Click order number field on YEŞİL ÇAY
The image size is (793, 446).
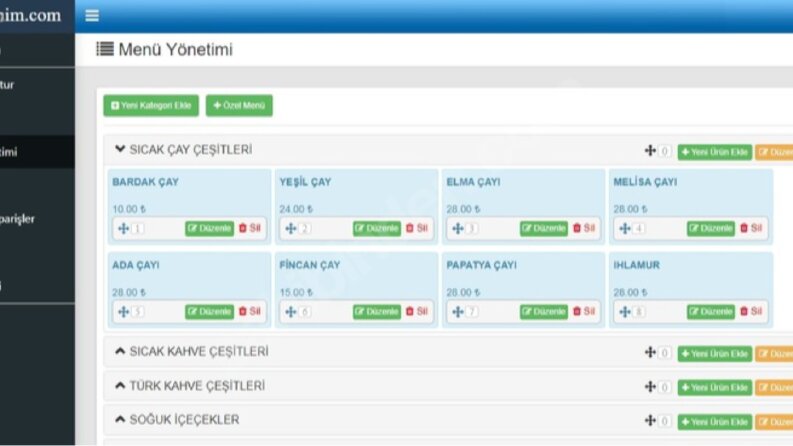coord(305,229)
